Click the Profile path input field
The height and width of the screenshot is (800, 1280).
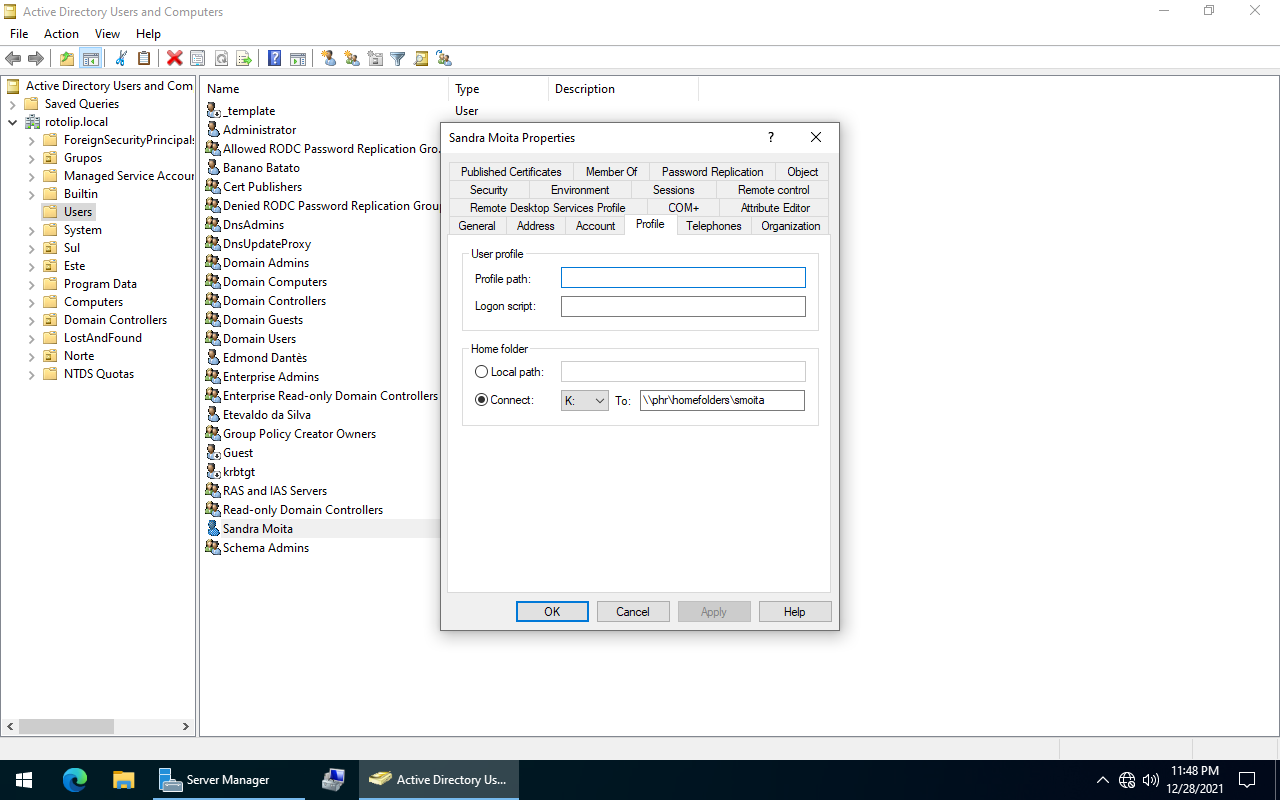(x=683, y=278)
